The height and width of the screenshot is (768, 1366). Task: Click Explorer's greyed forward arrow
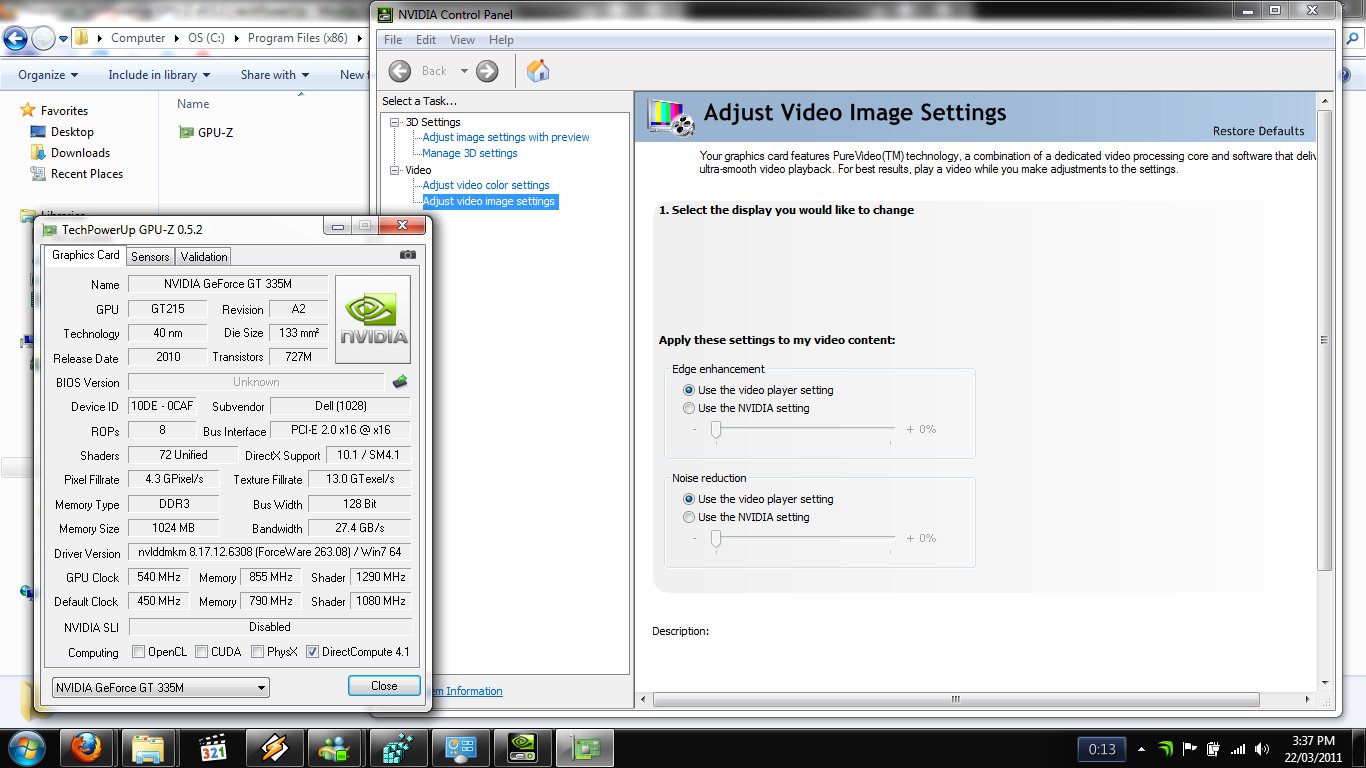[x=43, y=39]
